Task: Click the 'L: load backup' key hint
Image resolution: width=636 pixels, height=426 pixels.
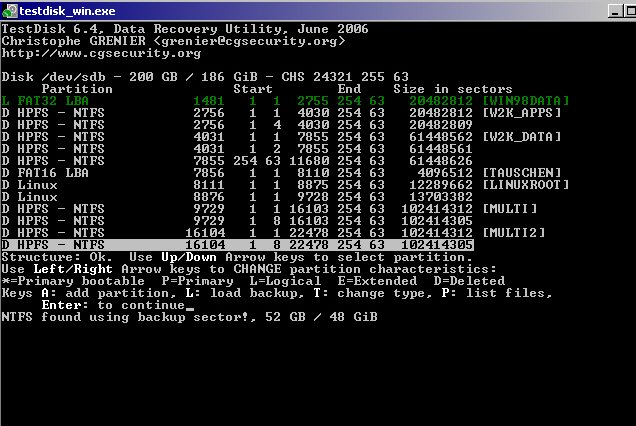Action: tap(245, 293)
